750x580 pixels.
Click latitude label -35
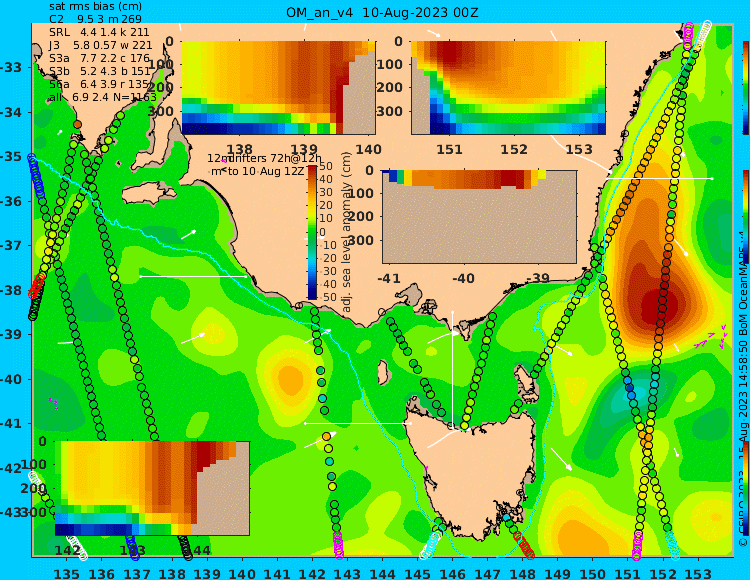[11, 157]
